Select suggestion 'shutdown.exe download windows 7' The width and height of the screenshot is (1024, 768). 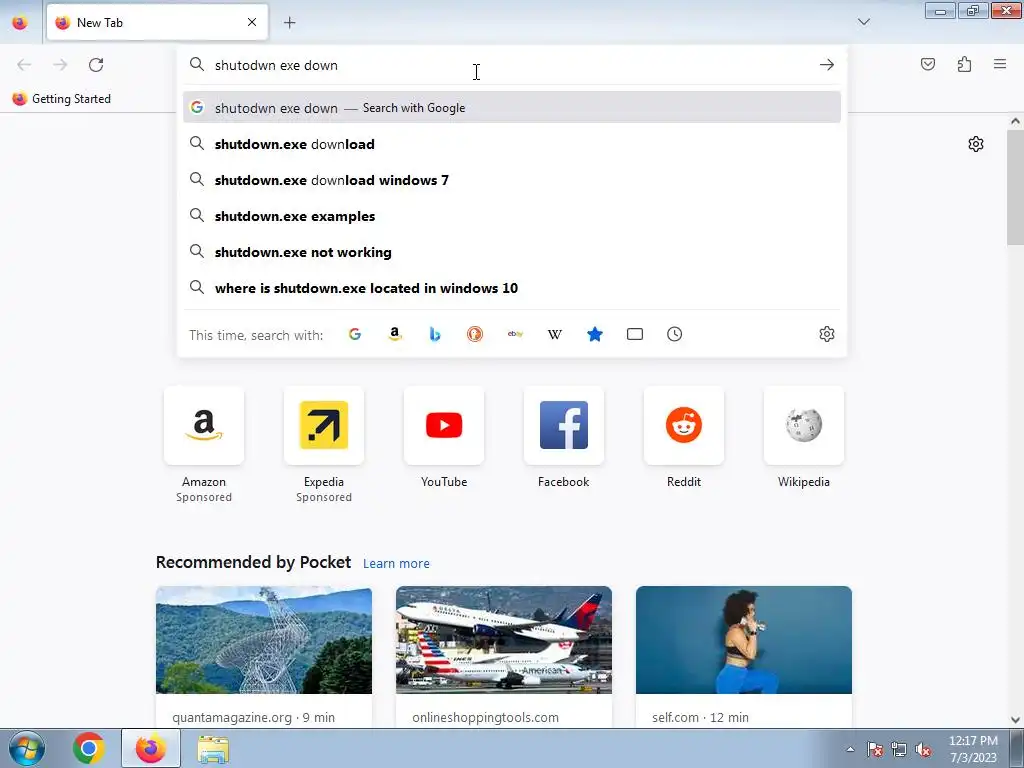(x=512, y=180)
